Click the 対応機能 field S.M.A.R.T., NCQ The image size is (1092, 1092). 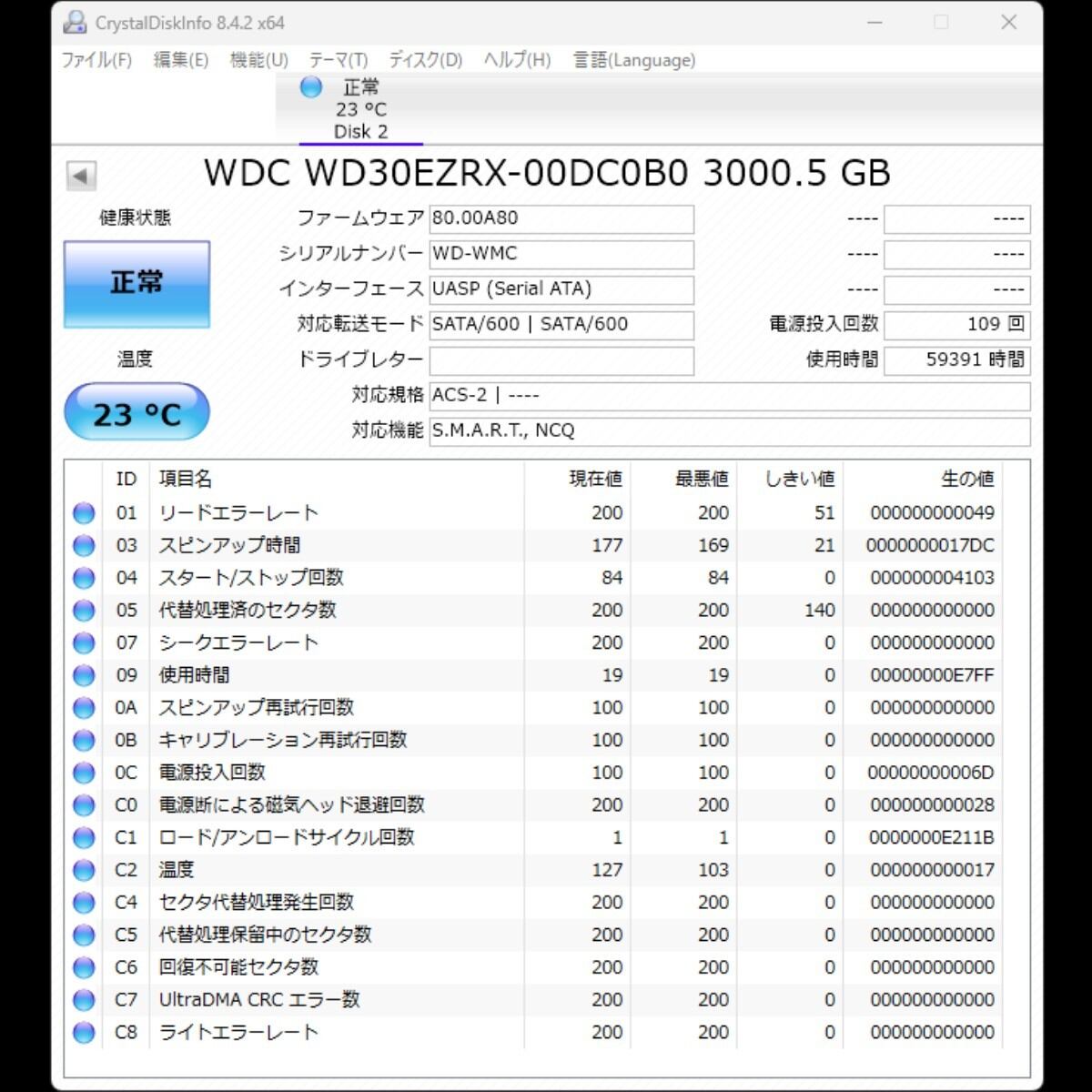click(730, 431)
